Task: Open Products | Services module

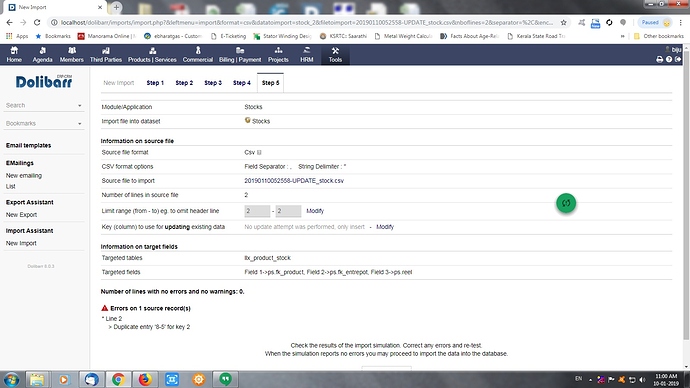Action: (x=152, y=55)
